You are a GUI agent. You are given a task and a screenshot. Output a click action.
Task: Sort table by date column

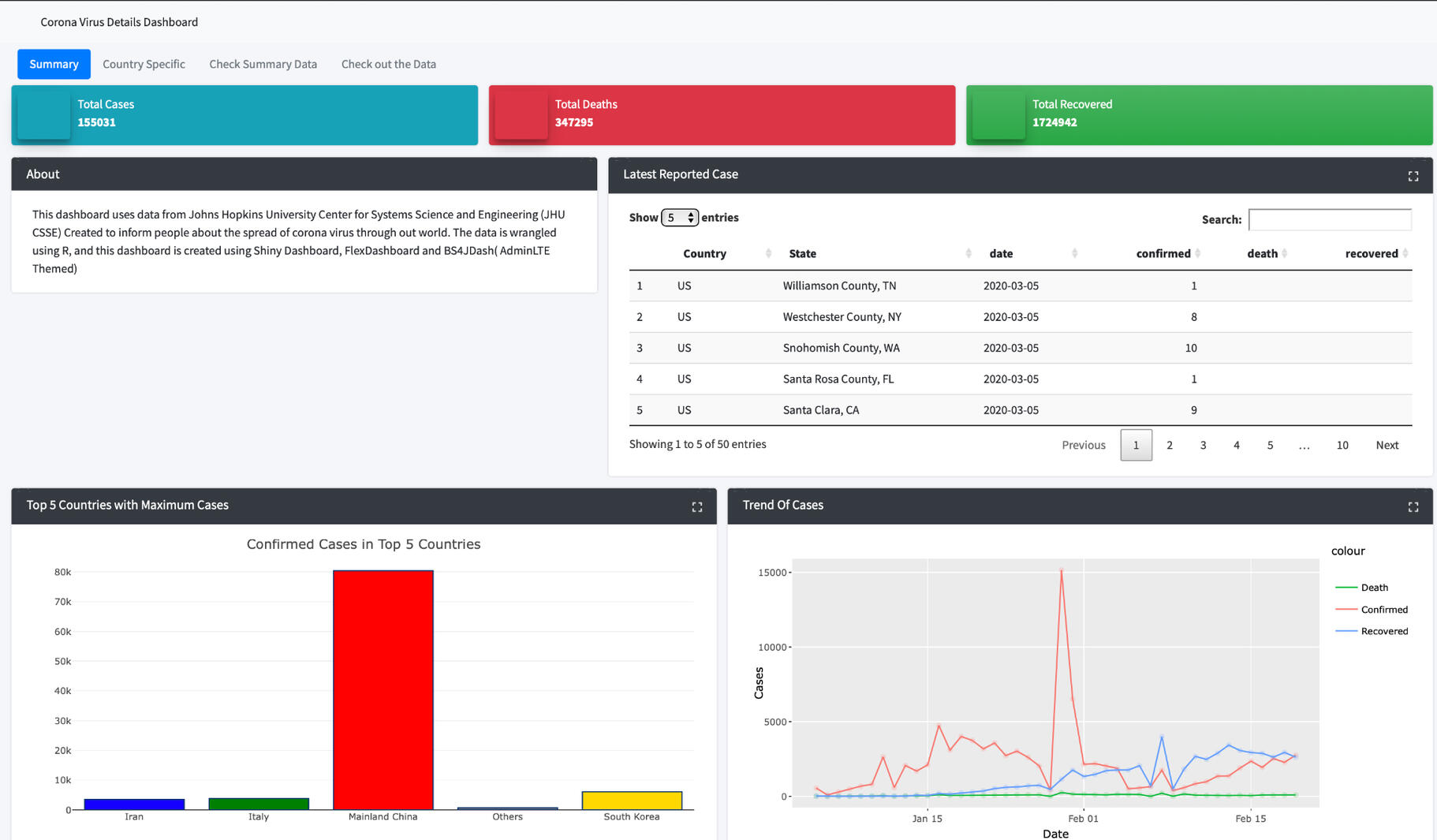click(x=1001, y=253)
